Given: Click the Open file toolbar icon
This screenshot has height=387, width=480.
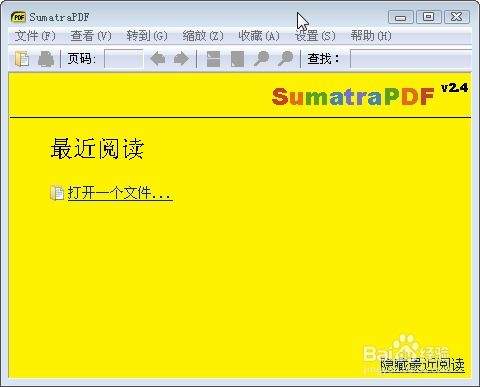Looking at the screenshot, I should pyautogui.click(x=22, y=59).
